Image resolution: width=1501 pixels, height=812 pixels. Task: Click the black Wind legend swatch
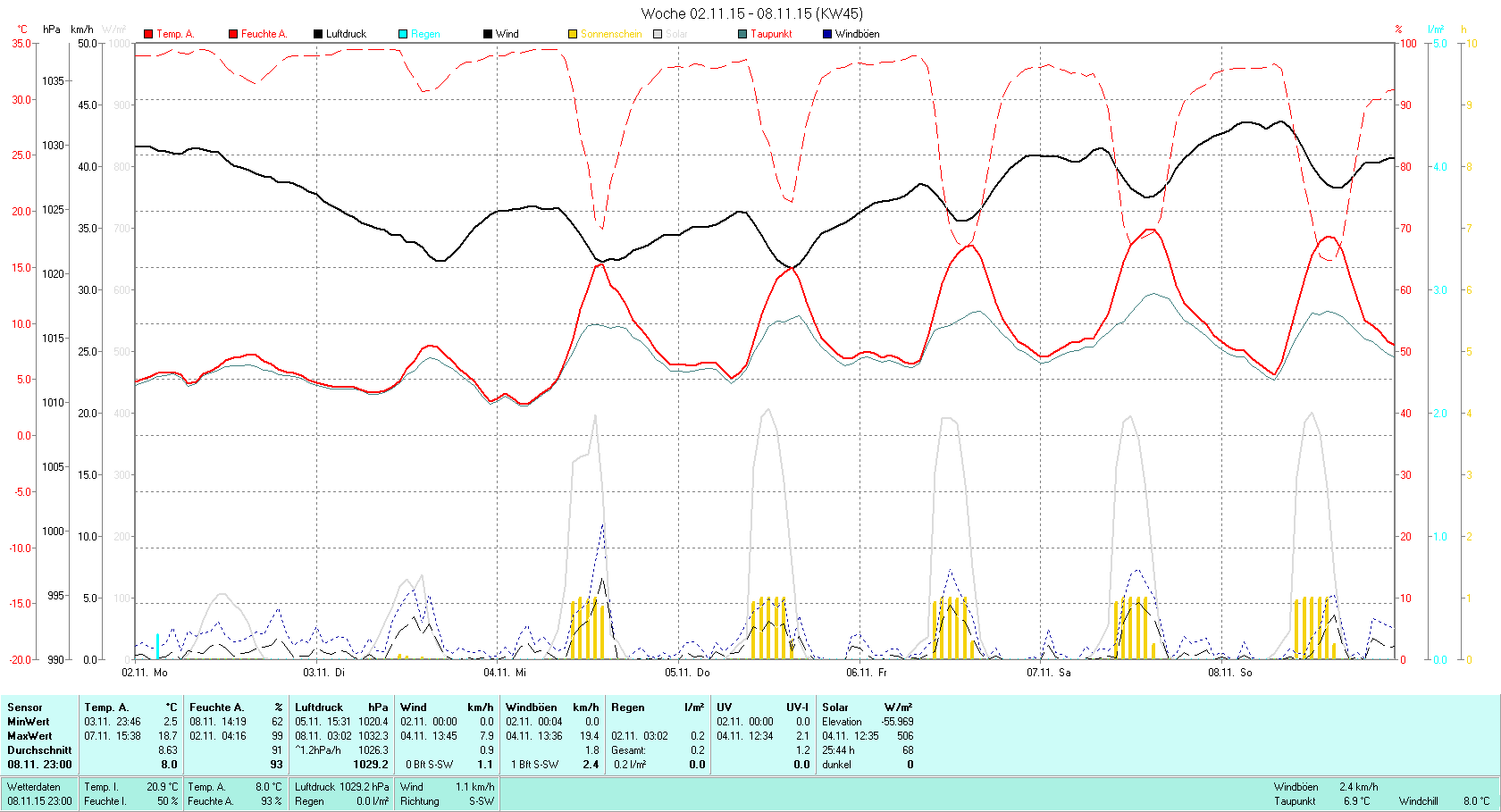click(488, 34)
